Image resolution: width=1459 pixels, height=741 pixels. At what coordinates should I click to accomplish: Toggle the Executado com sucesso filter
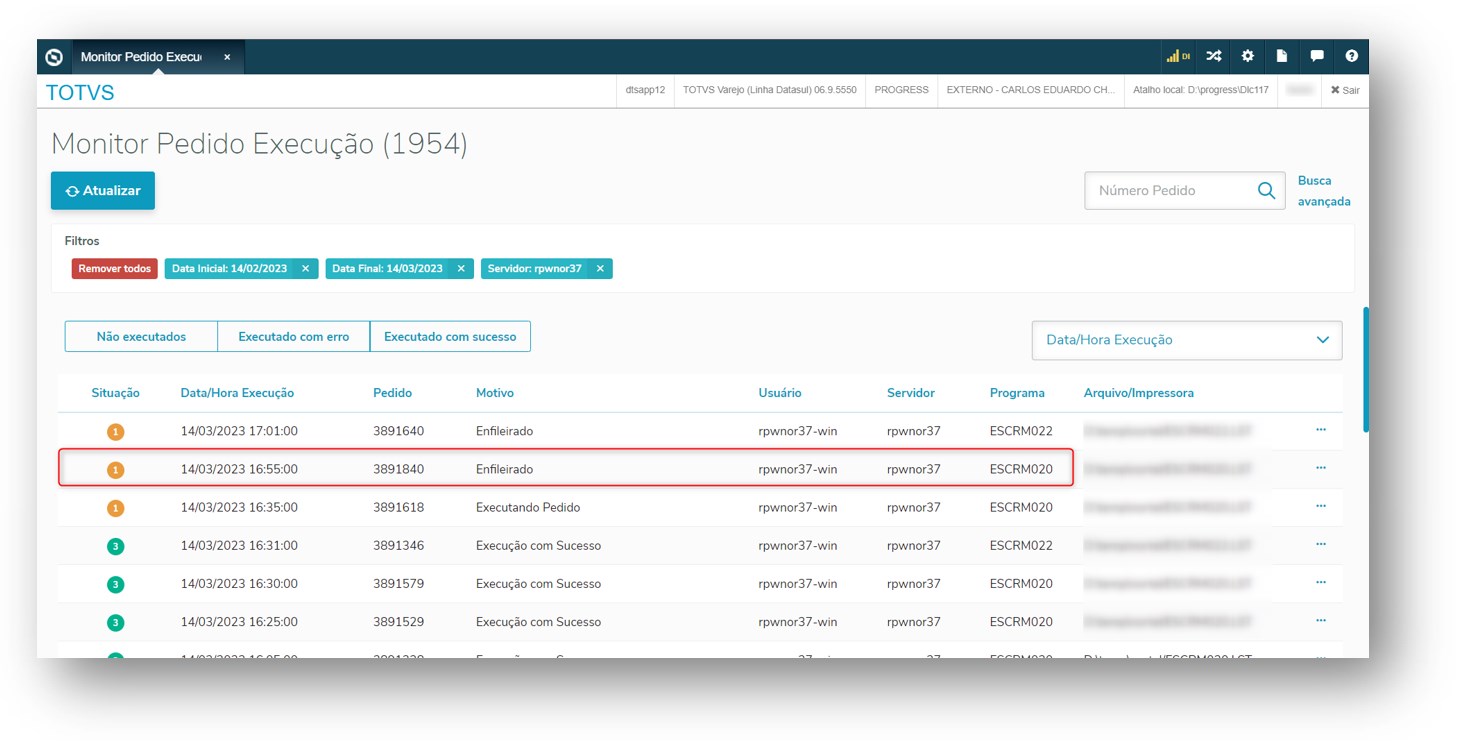(x=450, y=337)
